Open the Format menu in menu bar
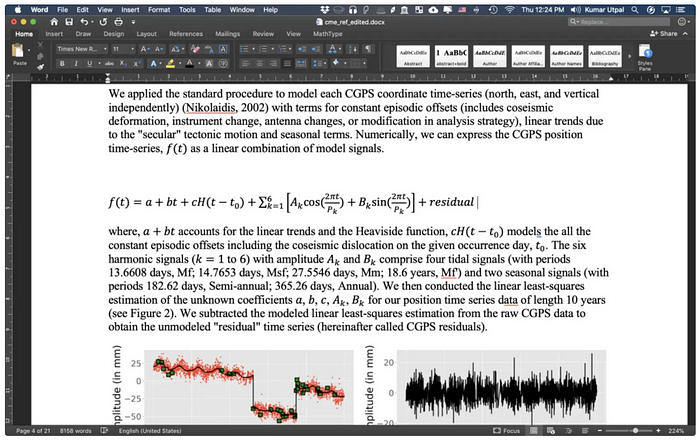700x441 pixels. point(159,9)
